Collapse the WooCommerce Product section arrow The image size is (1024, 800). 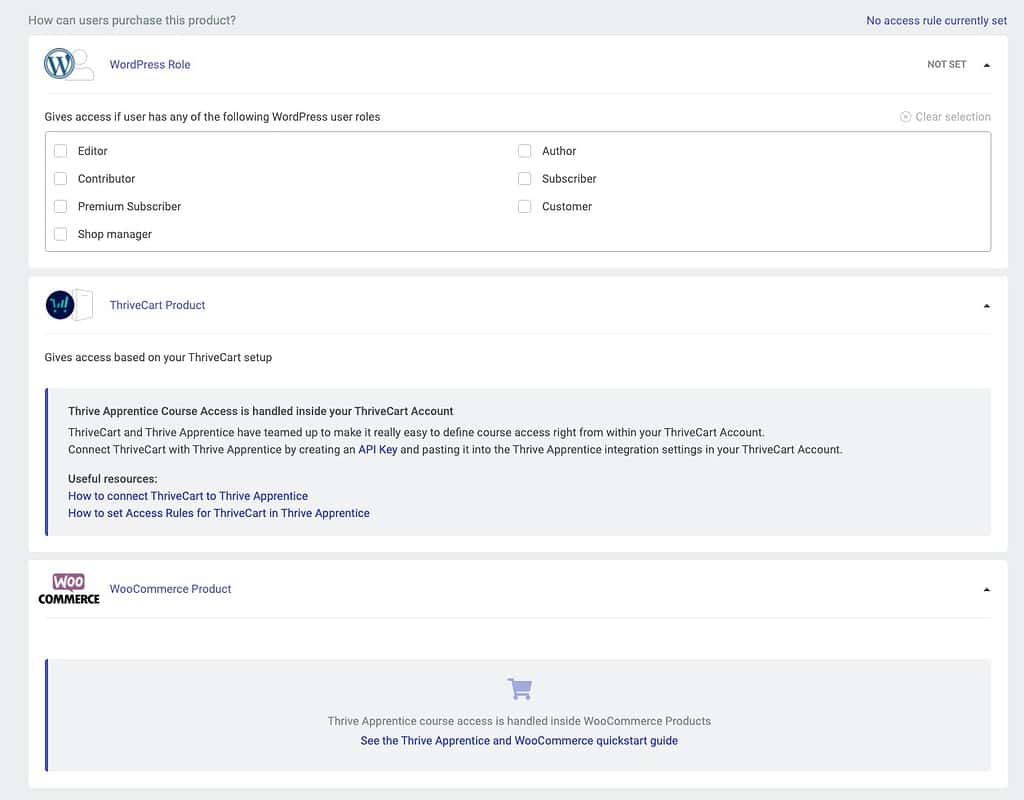(987, 590)
